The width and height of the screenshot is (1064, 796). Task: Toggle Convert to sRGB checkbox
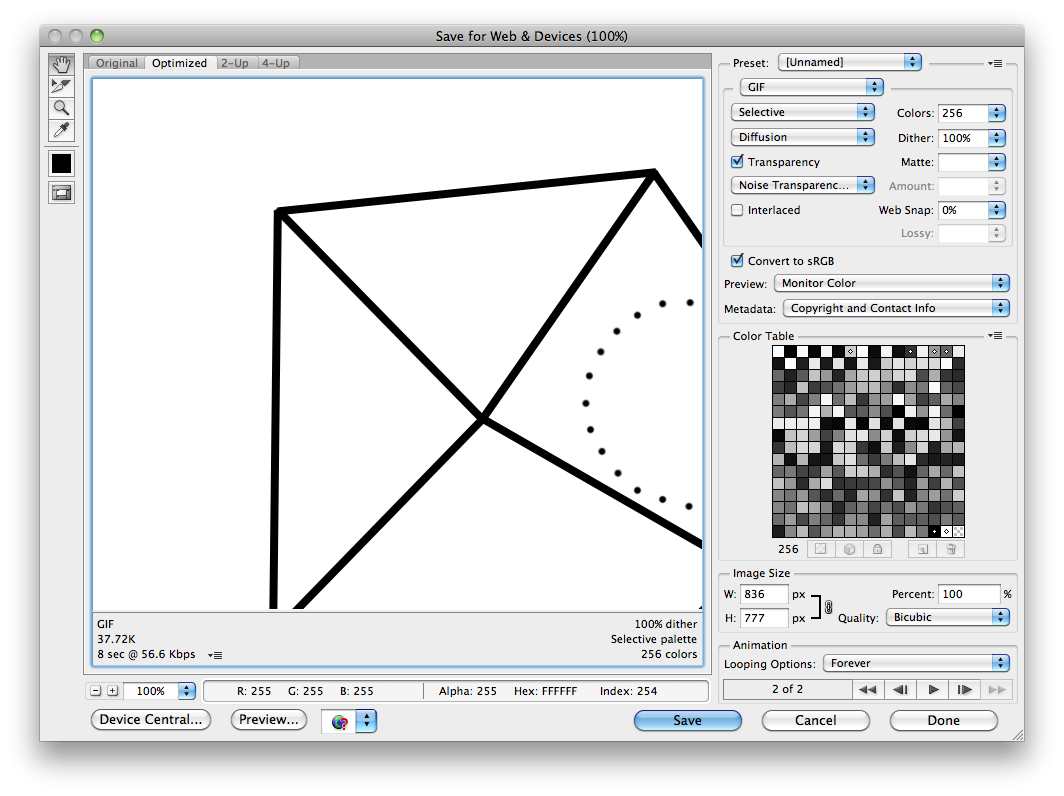738,261
